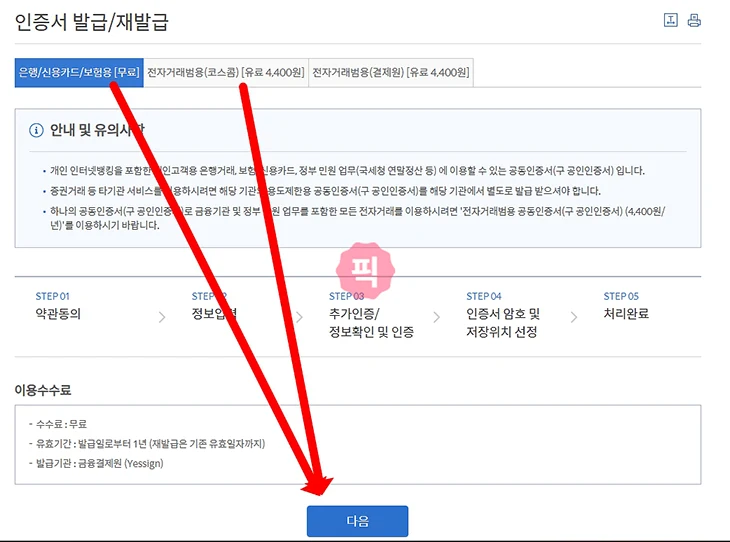This screenshot has width=730, height=542.
Task: Select the 은행/신용카드/보험용 [무료] tab
Action: click(78, 72)
